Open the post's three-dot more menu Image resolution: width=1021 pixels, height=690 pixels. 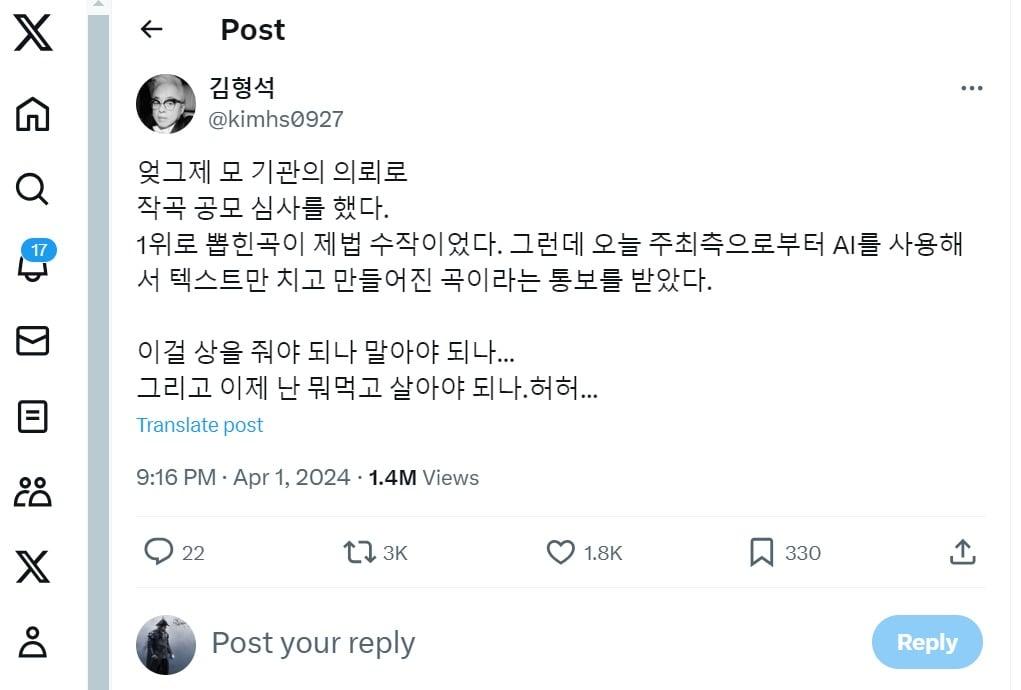971,89
